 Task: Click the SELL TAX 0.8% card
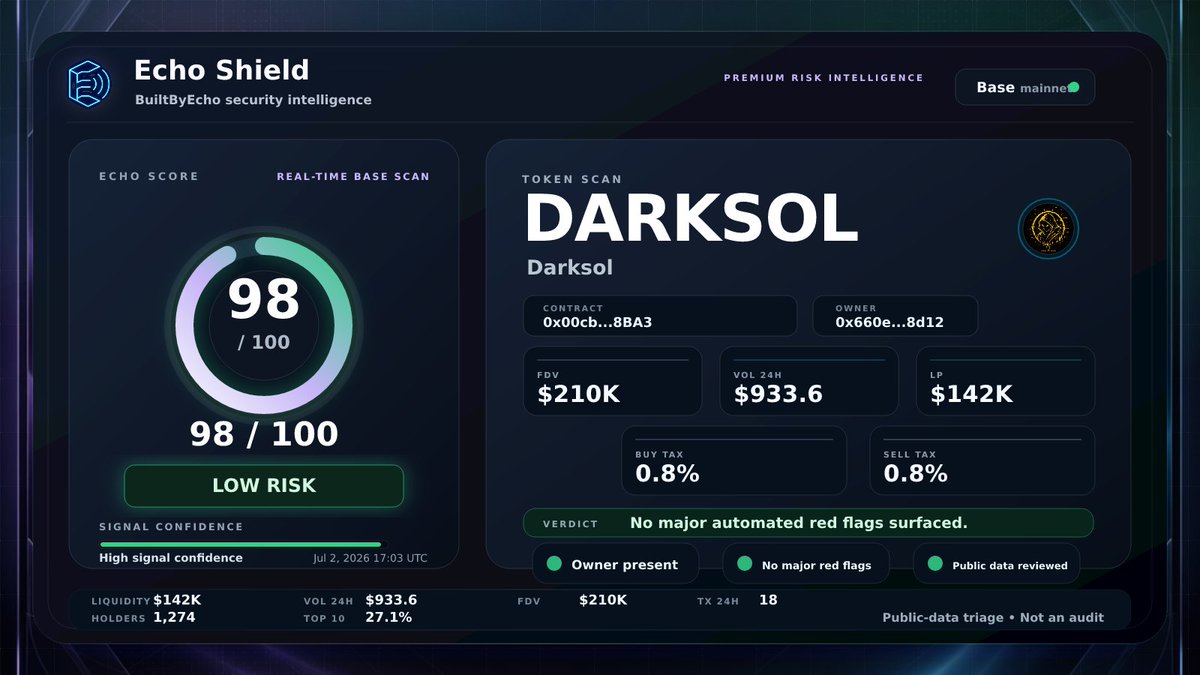[982, 460]
